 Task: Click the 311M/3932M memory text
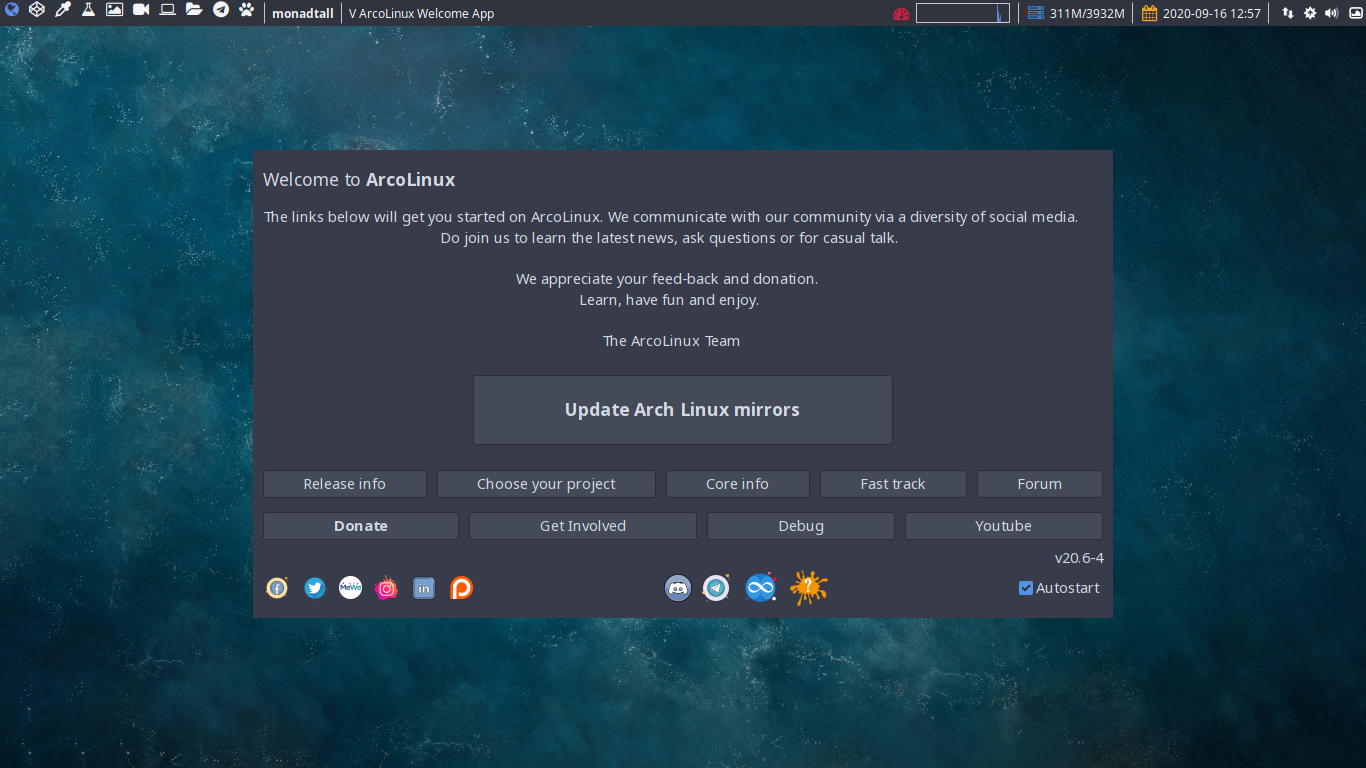point(1087,14)
